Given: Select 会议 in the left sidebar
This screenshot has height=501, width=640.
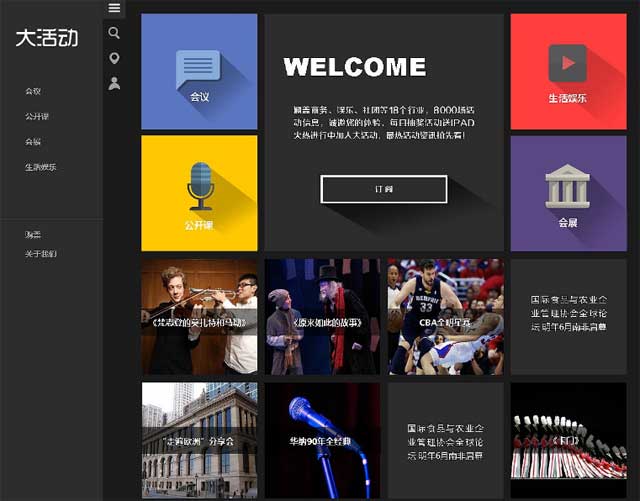Looking at the screenshot, I should coord(33,91).
